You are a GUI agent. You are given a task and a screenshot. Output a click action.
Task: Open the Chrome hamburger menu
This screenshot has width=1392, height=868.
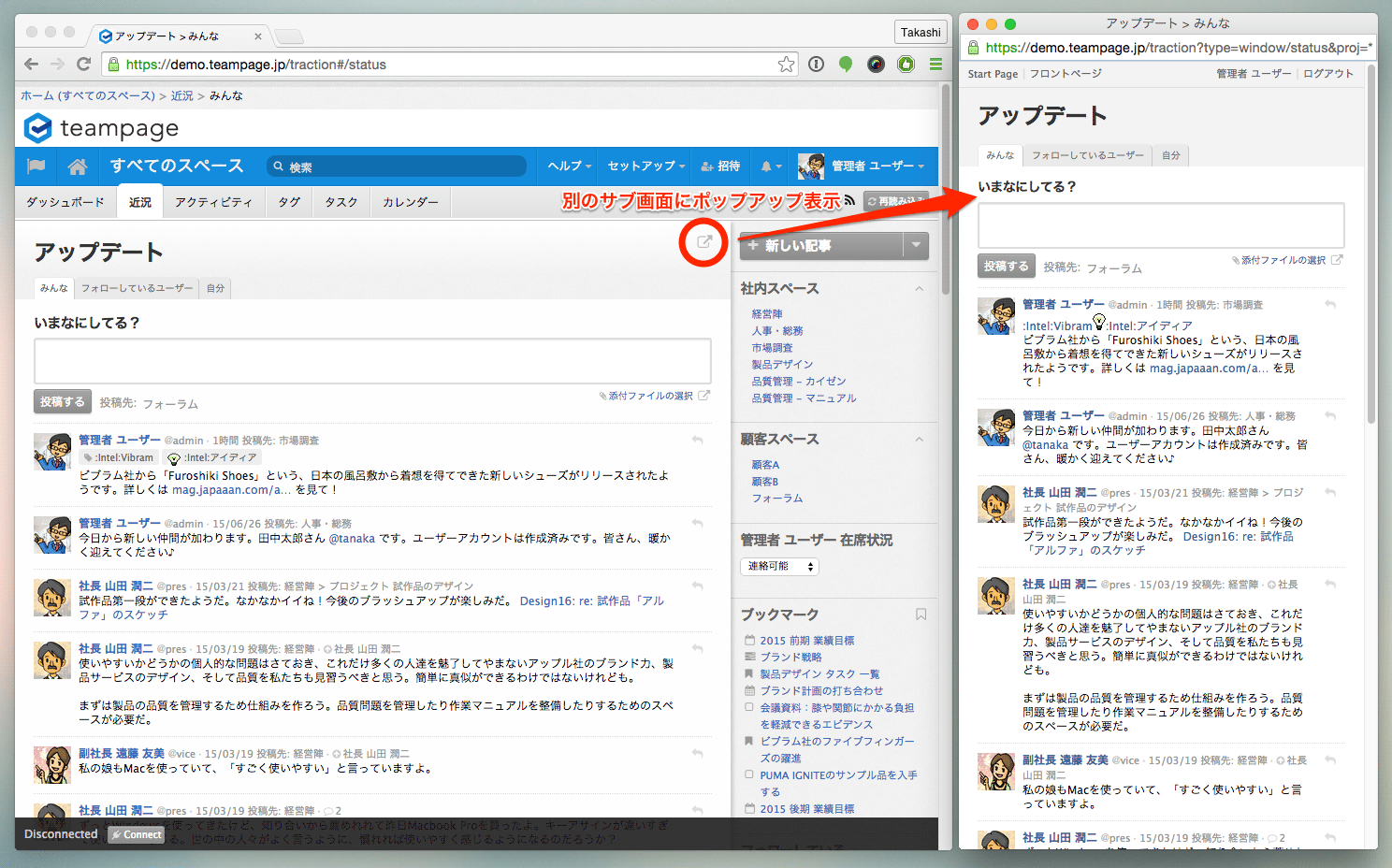coord(935,65)
